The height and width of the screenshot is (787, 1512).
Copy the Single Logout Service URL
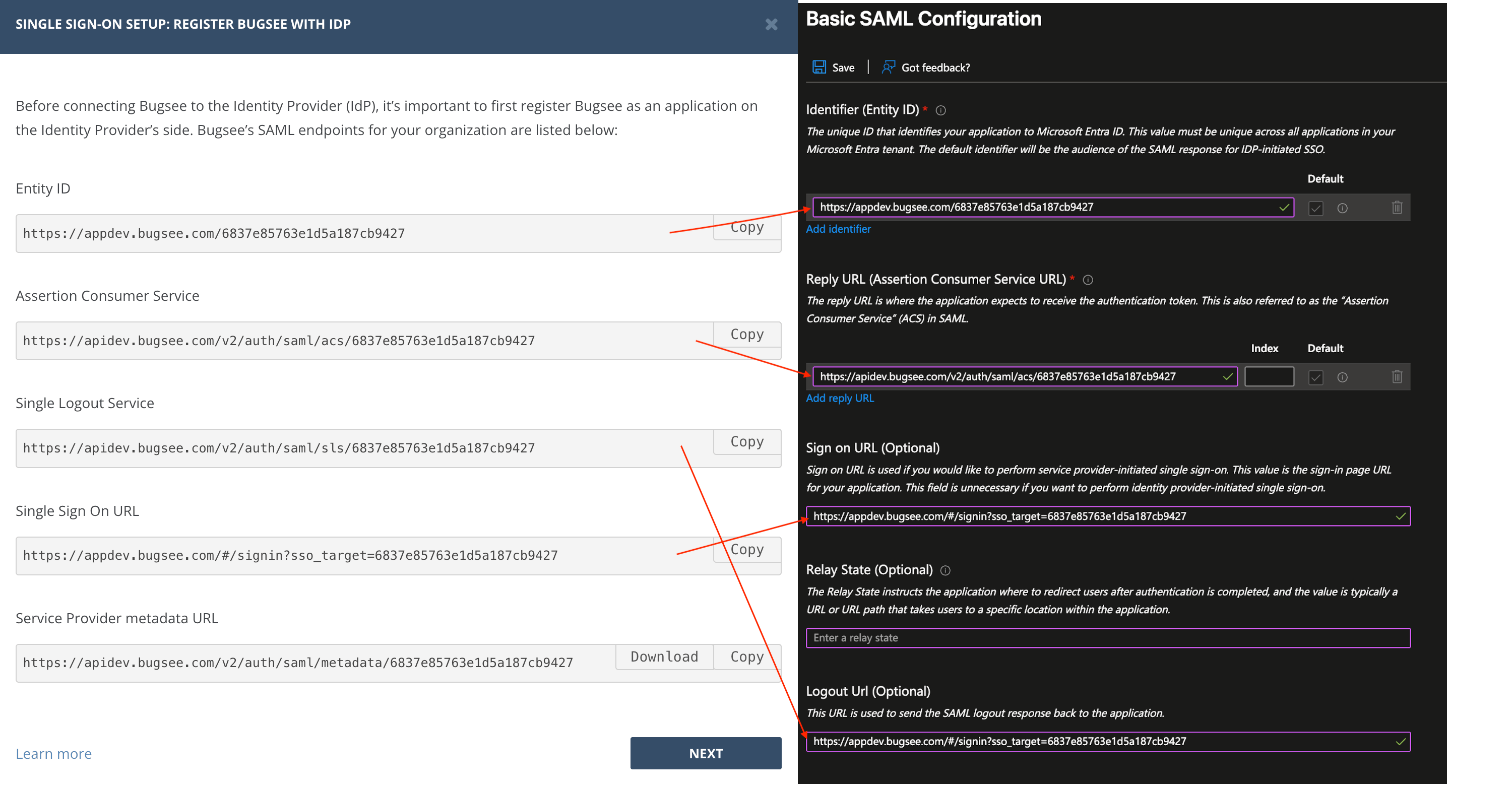tap(746, 442)
